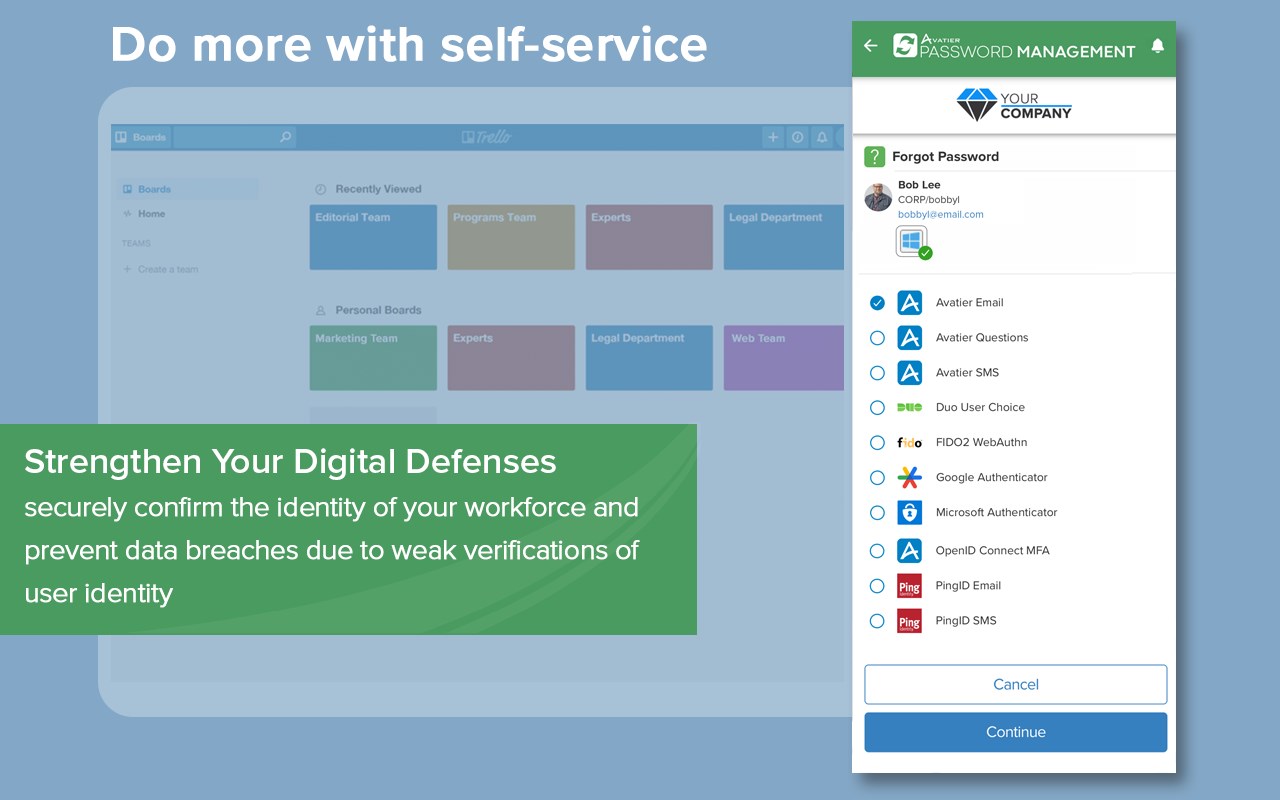Open the Experts board under Personal Boards
Image resolution: width=1280 pixels, height=800 pixels.
[511, 358]
